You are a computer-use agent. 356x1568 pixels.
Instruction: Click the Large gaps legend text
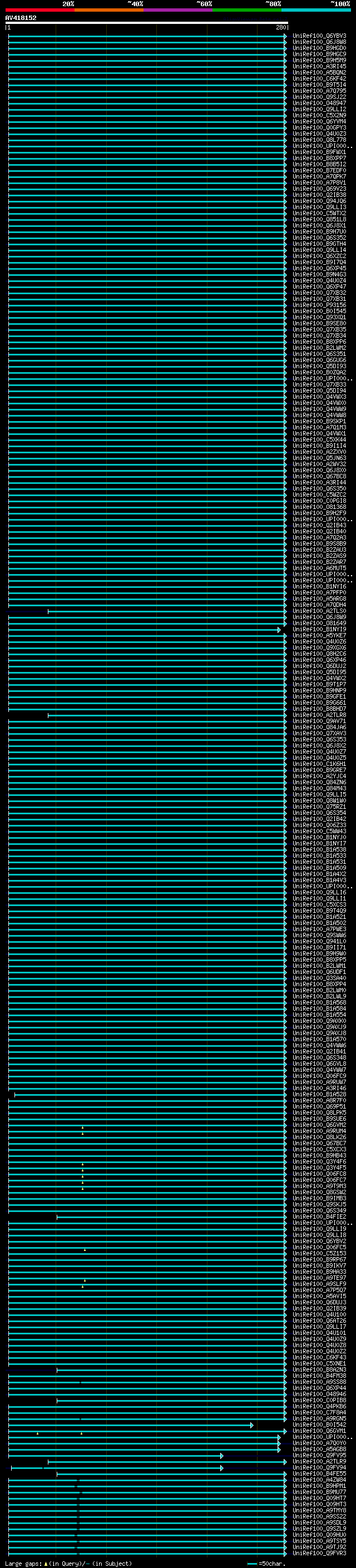68,1563
